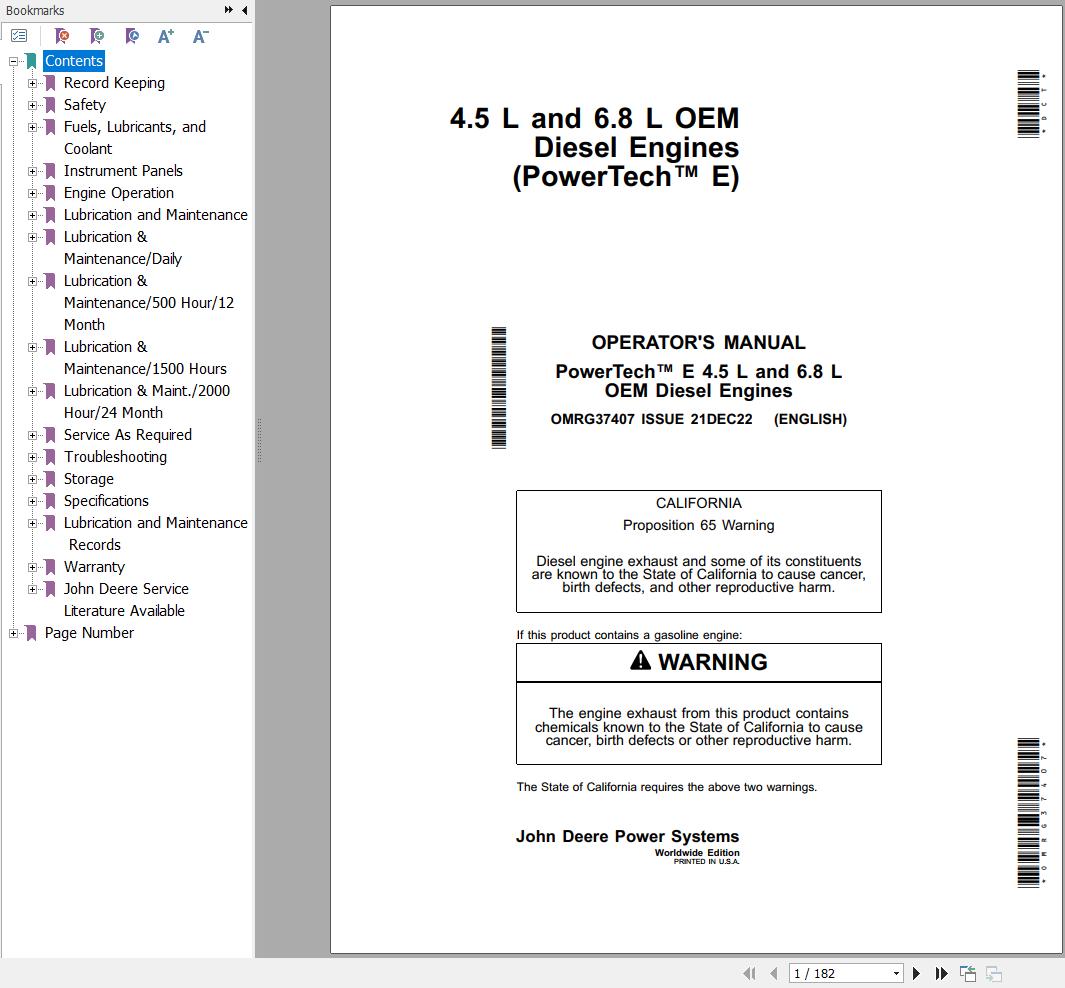Screen dimensions: 1065x988
Task: Go to the next page arrow
Action: (916, 973)
